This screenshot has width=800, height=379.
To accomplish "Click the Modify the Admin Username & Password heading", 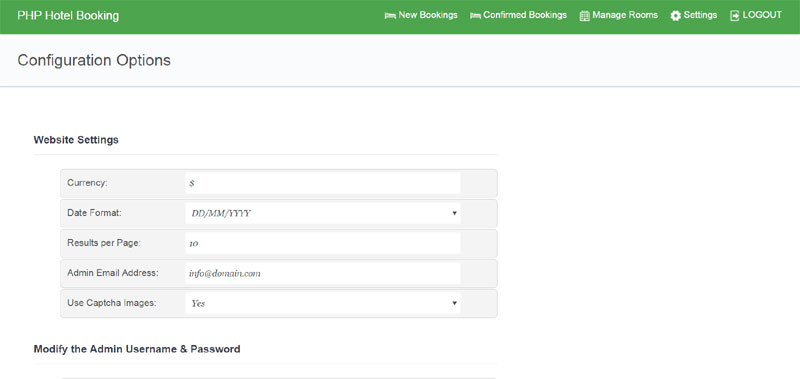I will [x=137, y=349].
